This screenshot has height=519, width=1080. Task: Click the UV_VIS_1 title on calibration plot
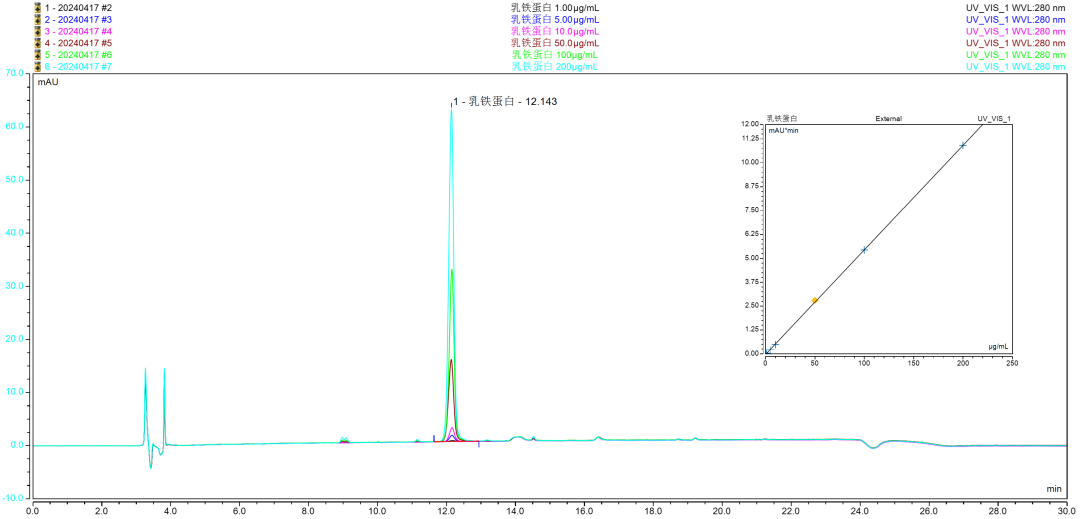994,118
